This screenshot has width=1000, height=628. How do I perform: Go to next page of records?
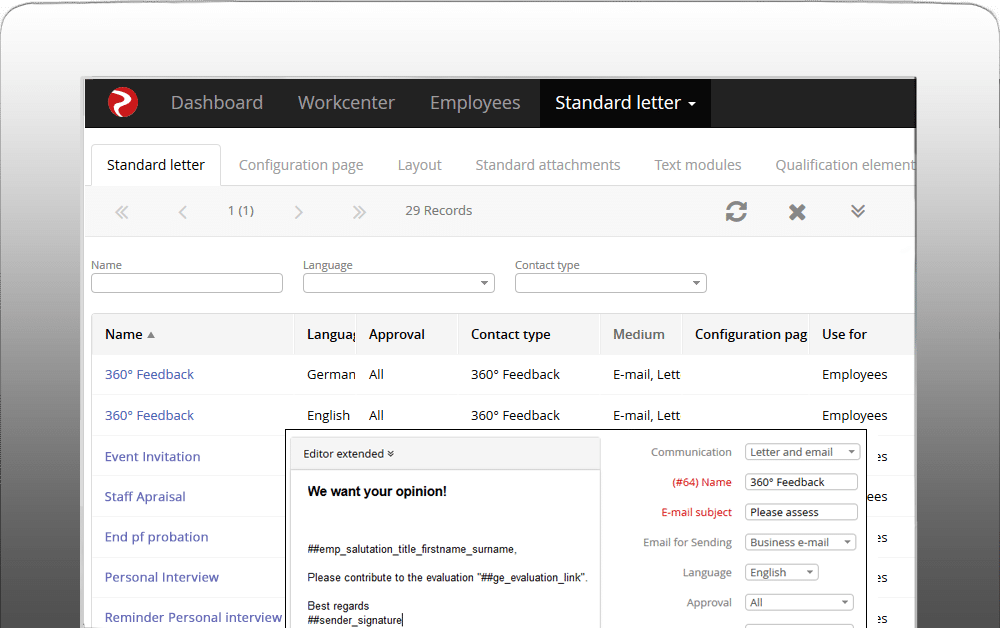point(298,212)
